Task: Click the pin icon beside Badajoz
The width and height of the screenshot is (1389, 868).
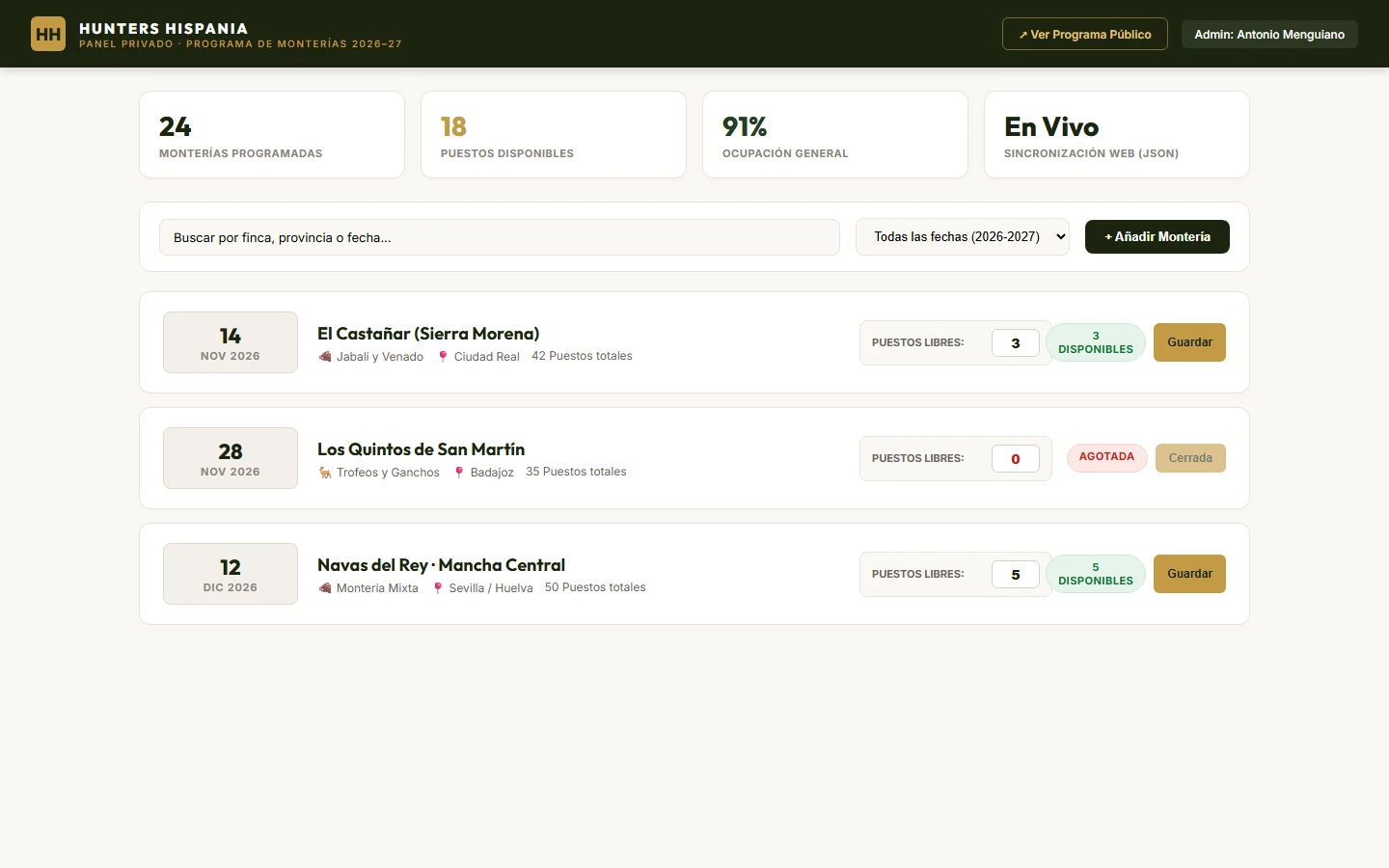Action: pos(459,473)
